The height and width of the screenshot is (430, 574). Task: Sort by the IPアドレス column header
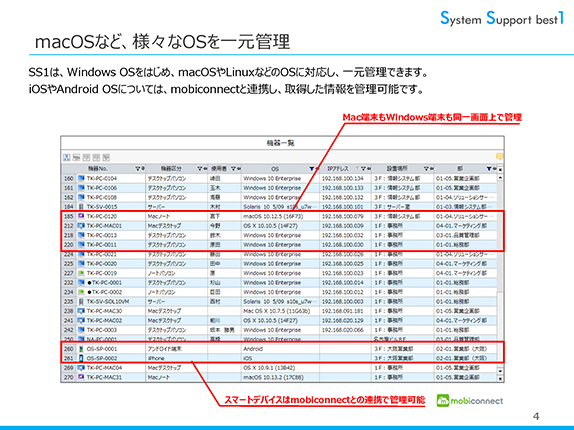coord(338,169)
